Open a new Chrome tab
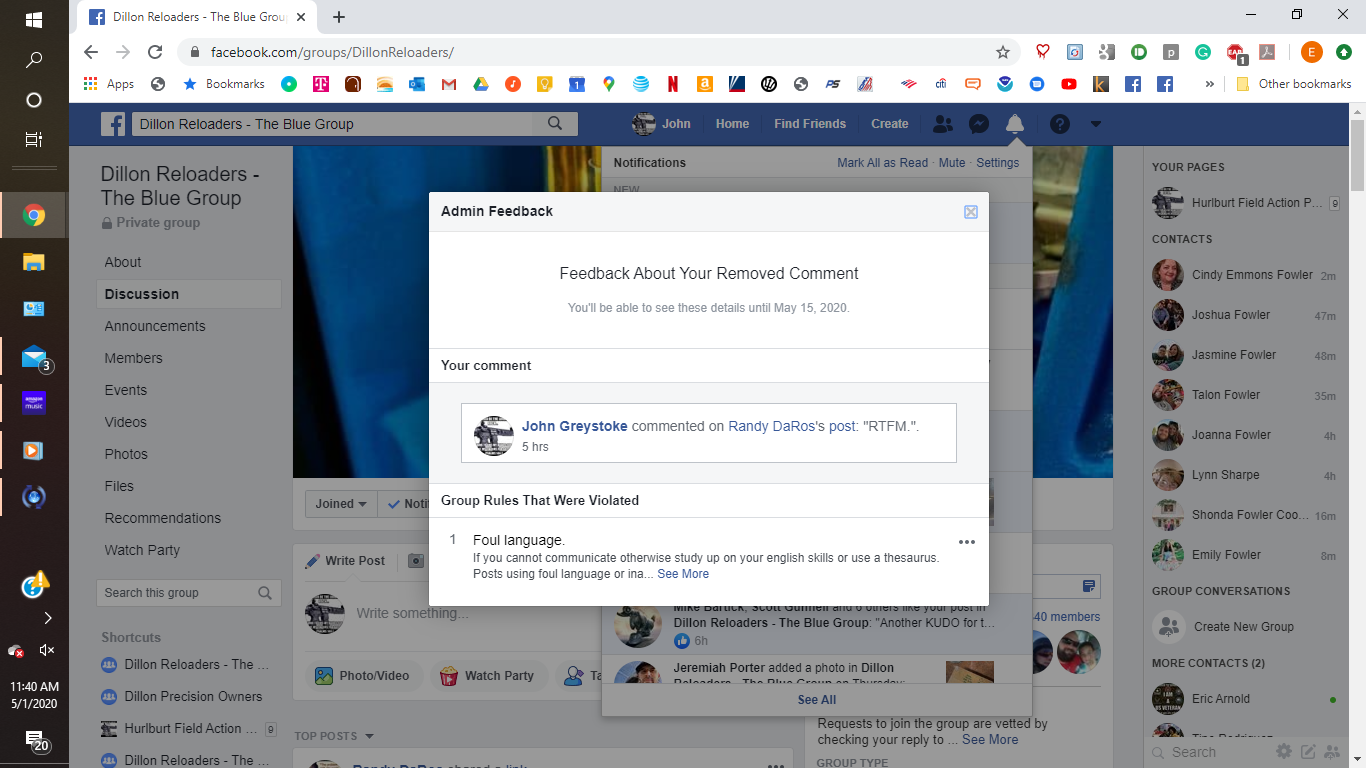1366x768 pixels. pyautogui.click(x=339, y=17)
